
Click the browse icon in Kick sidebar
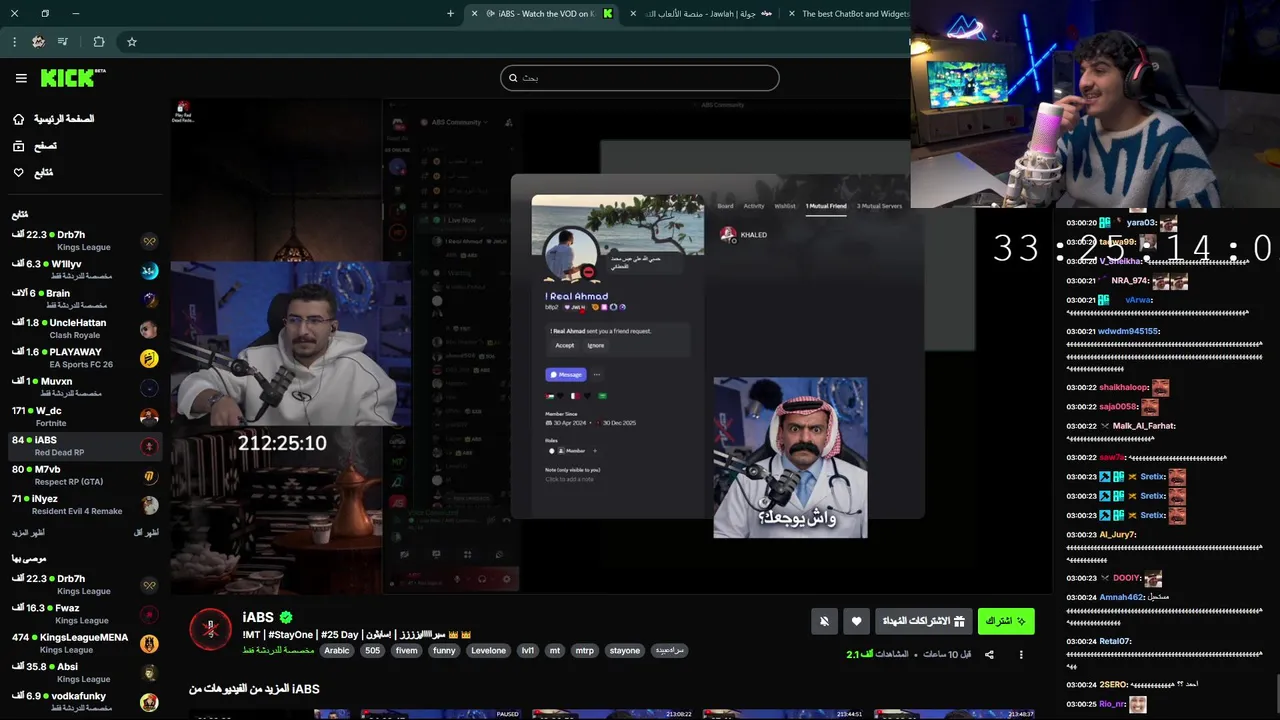tap(18, 146)
